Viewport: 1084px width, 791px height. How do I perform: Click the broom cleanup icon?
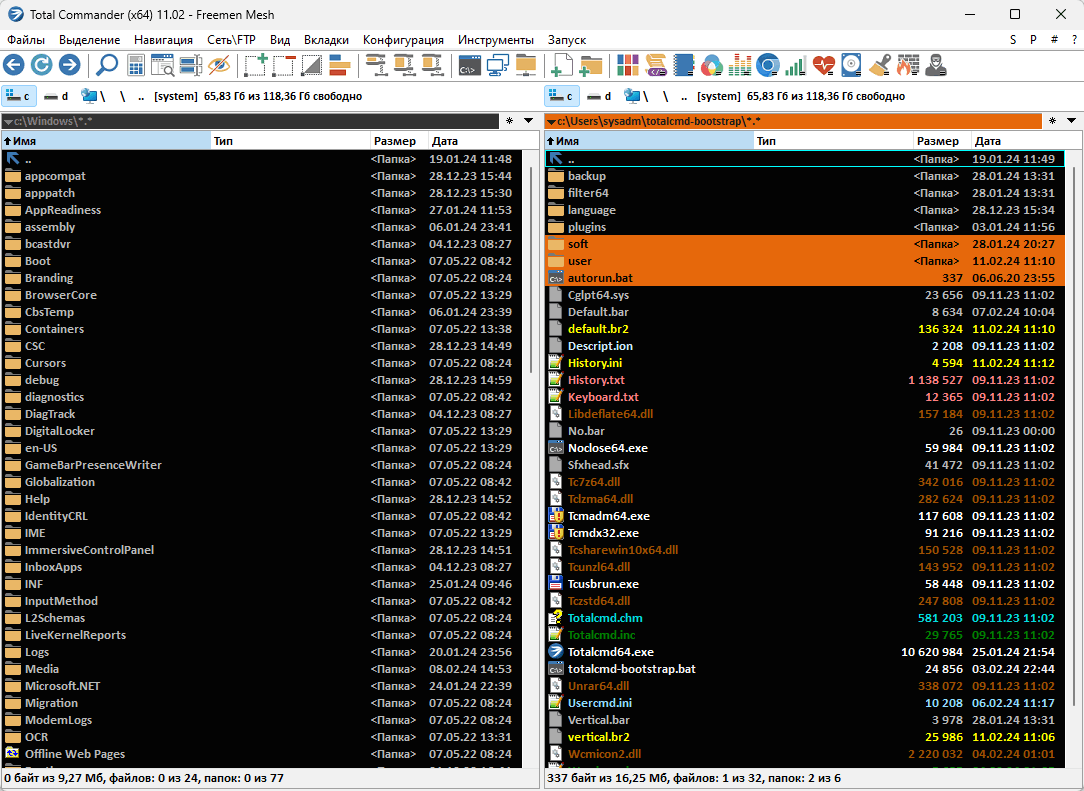pos(879,66)
